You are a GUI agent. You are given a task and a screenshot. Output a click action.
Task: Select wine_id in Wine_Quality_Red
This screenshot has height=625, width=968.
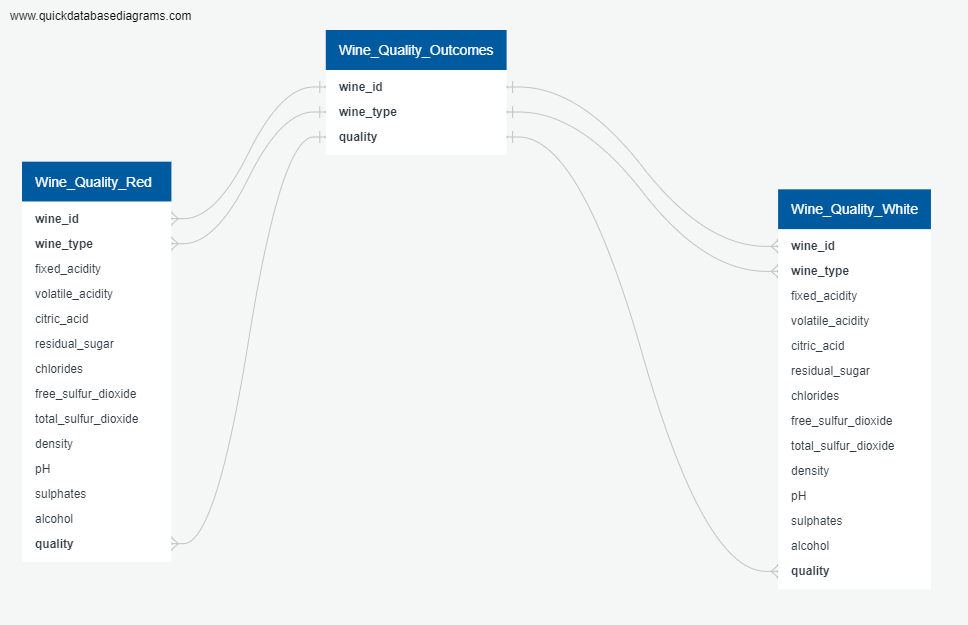point(57,218)
